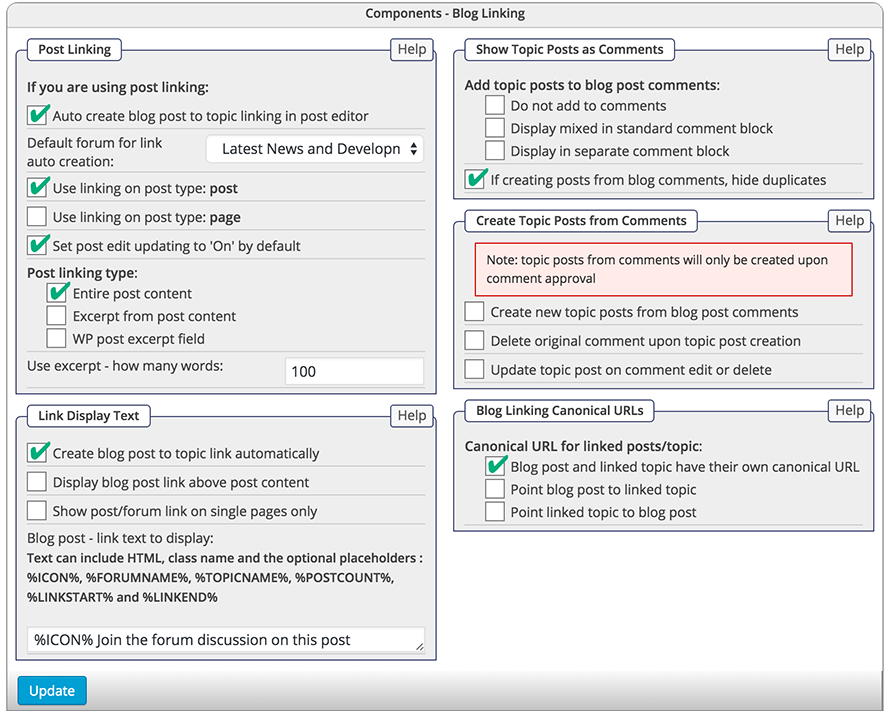Open Help for Show Topic Posts as Comments
This screenshot has height=711, width=888.
coord(849,49)
